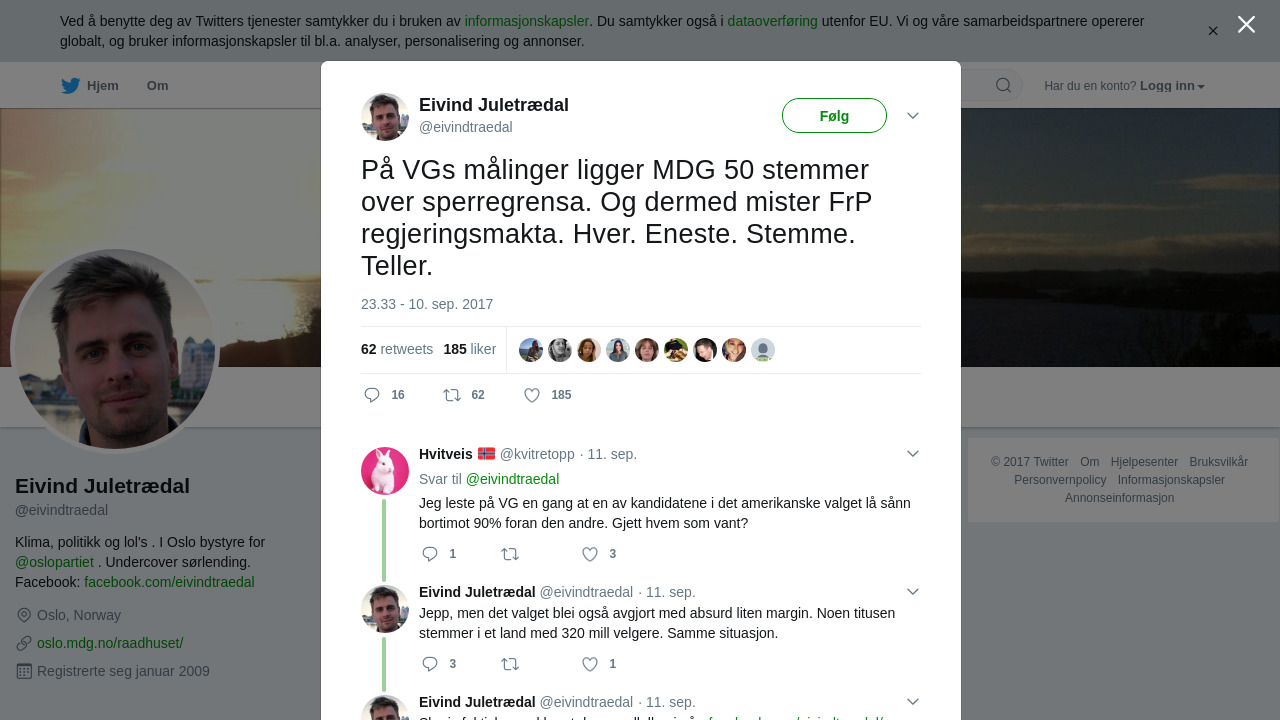The width and height of the screenshot is (1280, 720).
Task: Dismiss the cookie notice banner
Action: (x=1213, y=31)
